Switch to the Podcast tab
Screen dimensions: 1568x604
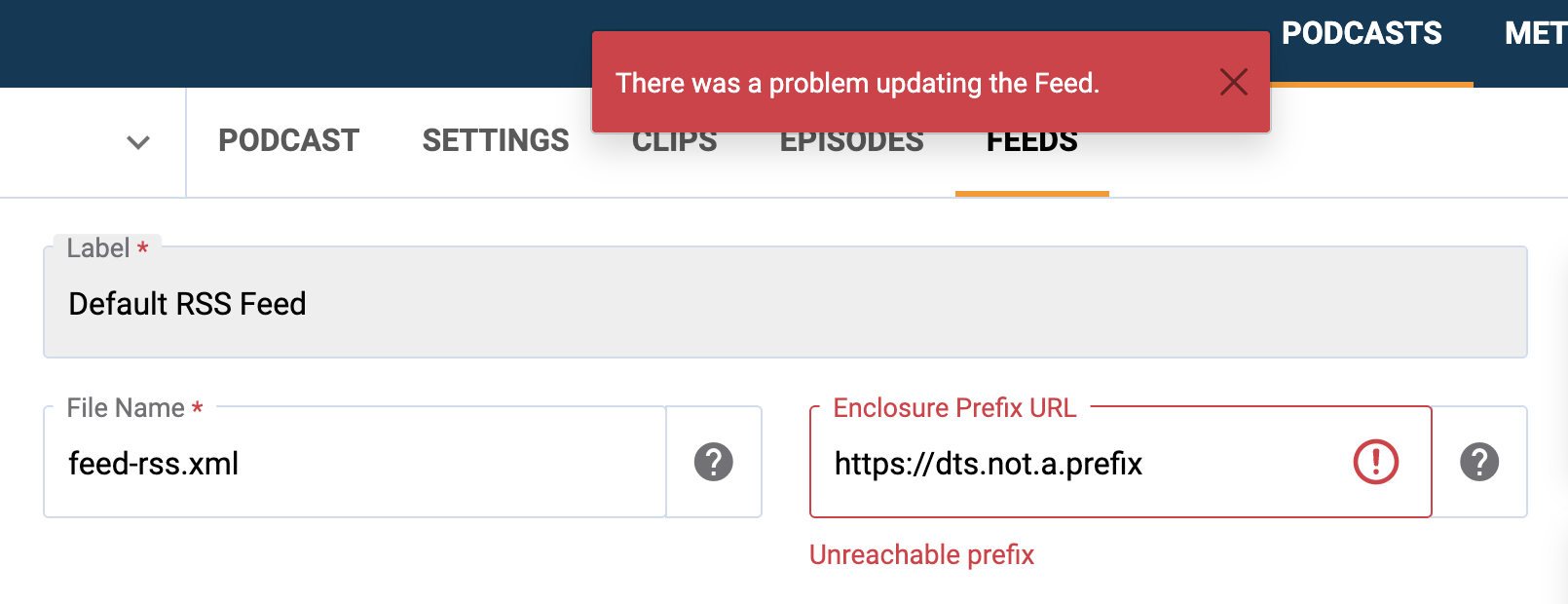click(288, 141)
